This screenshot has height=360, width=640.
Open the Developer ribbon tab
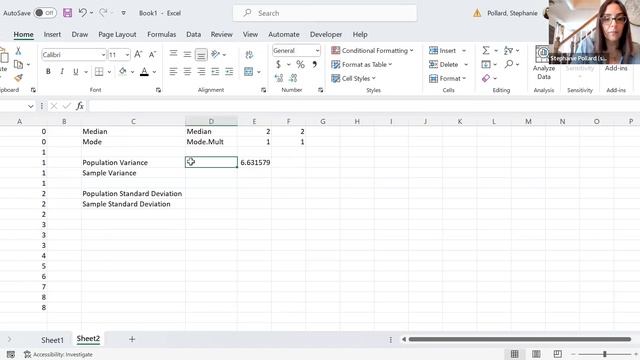click(x=326, y=35)
